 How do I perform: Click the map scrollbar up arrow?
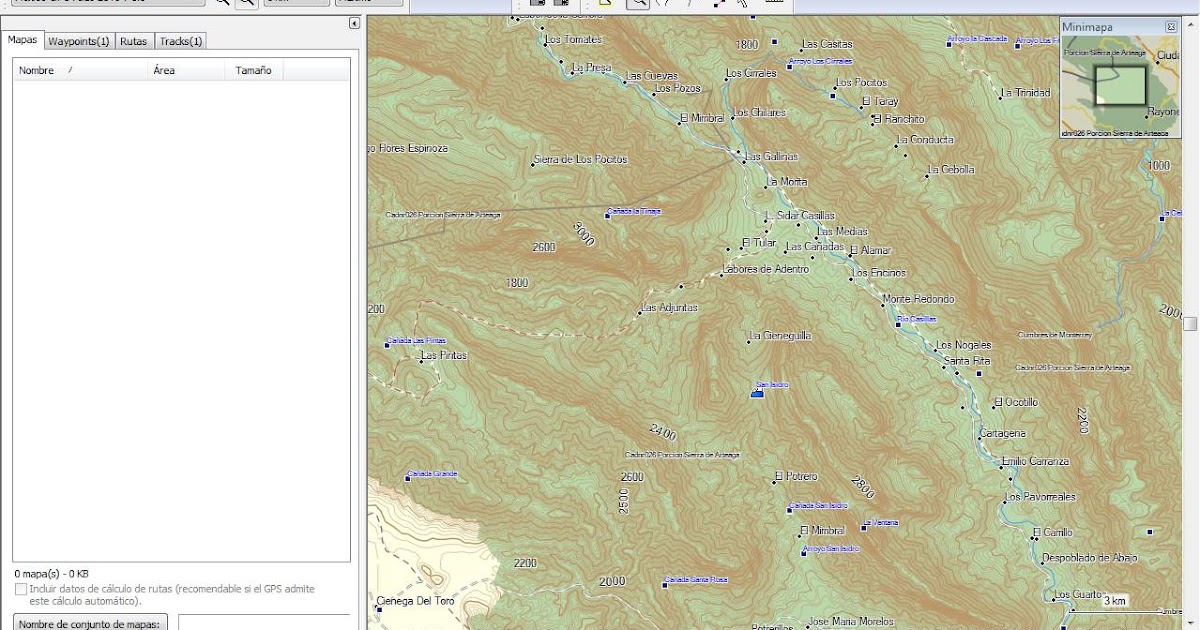tap(1190, 23)
